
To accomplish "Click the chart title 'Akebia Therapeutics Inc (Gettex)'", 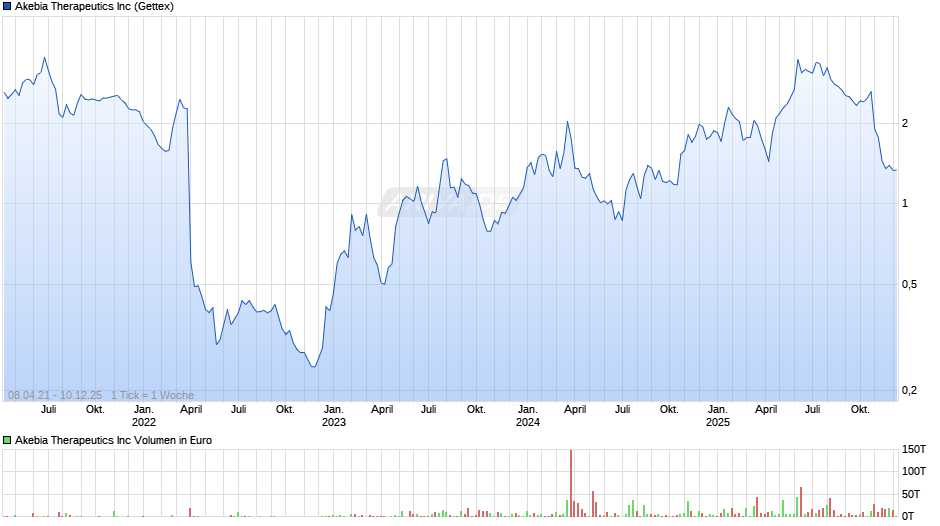I will coord(94,7).
